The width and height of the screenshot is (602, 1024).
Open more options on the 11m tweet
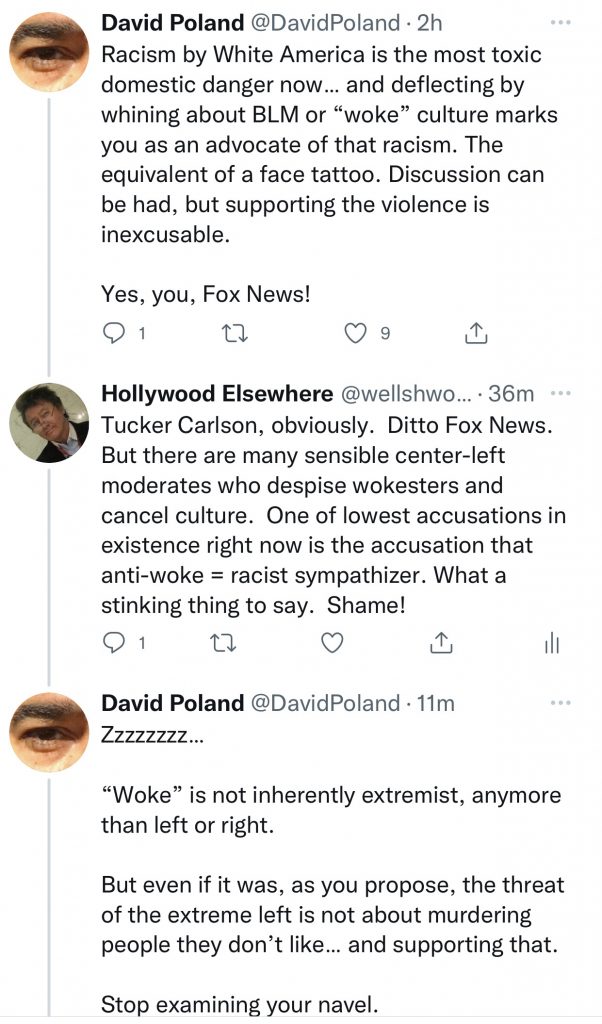(560, 703)
